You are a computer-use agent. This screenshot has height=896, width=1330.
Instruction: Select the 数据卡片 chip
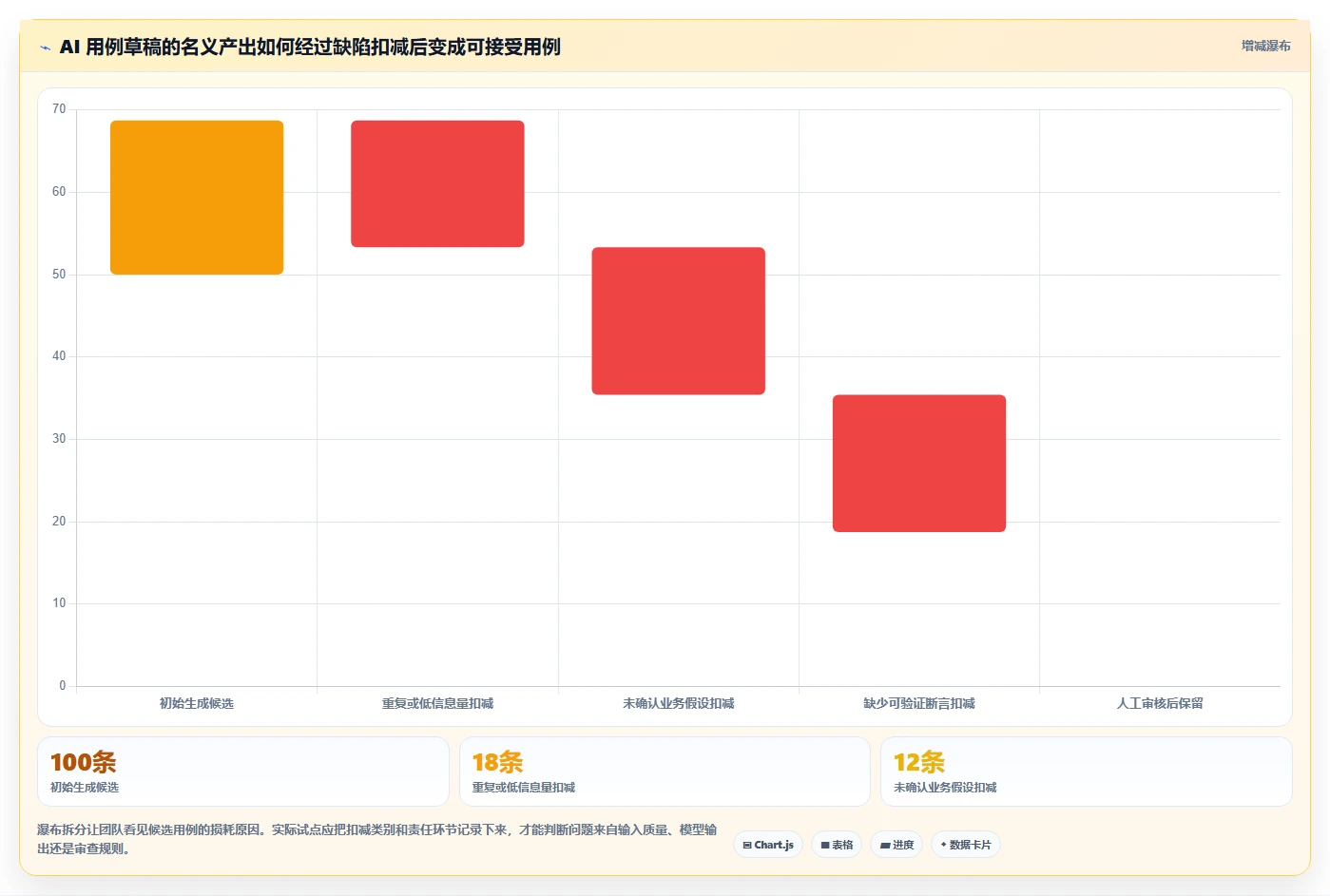[965, 845]
